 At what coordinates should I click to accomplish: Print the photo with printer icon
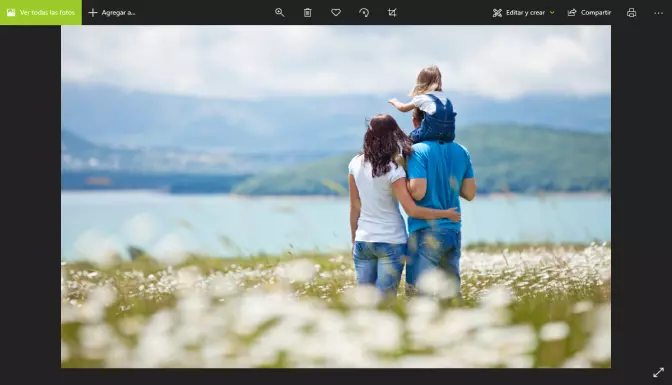(631, 12)
